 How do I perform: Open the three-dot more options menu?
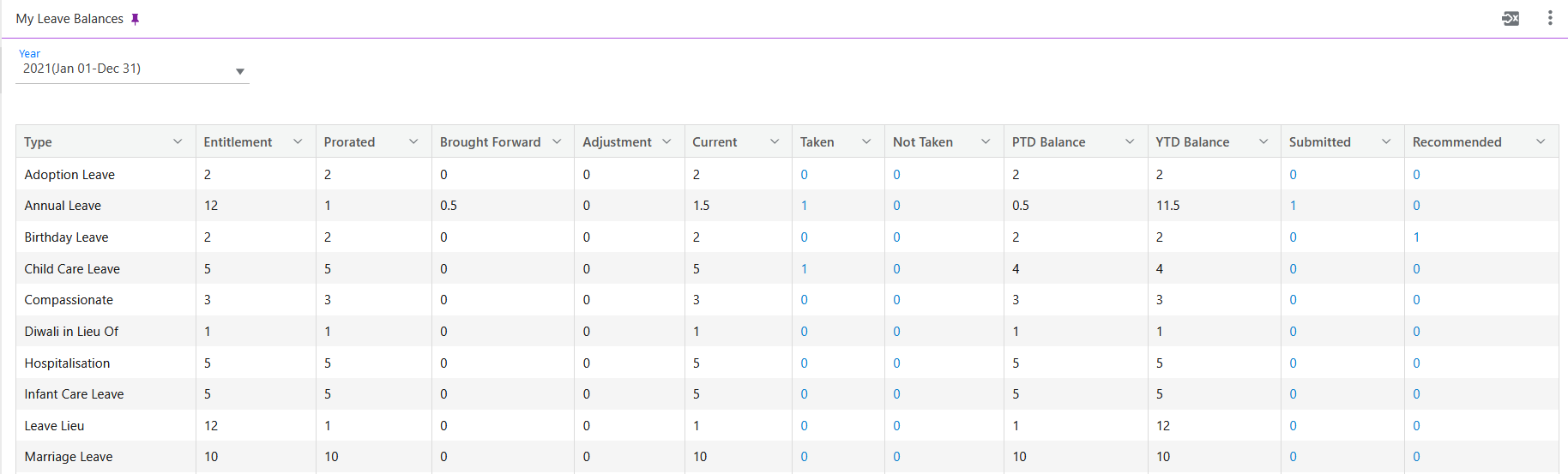click(1549, 18)
